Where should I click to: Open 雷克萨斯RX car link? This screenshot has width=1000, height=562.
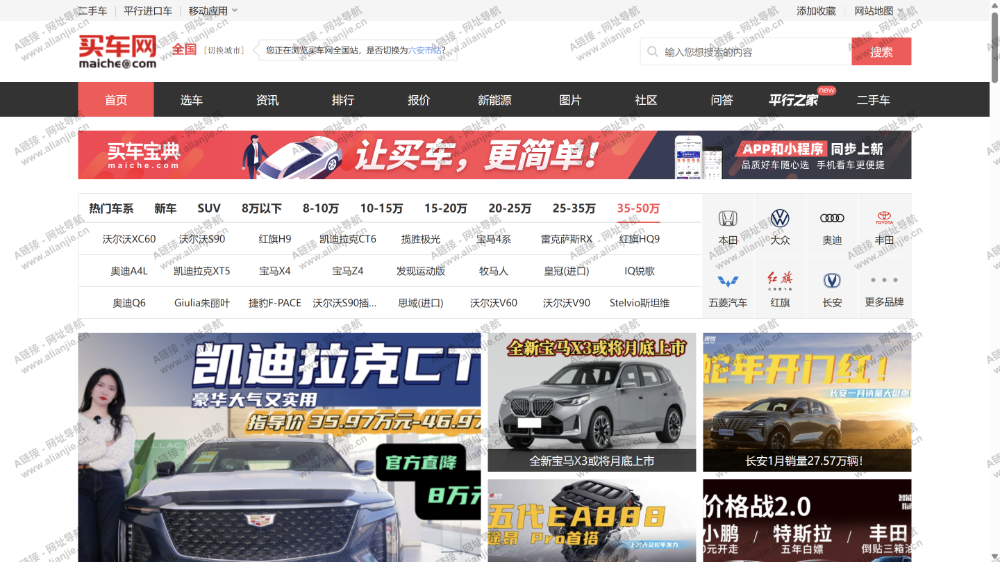coord(566,239)
